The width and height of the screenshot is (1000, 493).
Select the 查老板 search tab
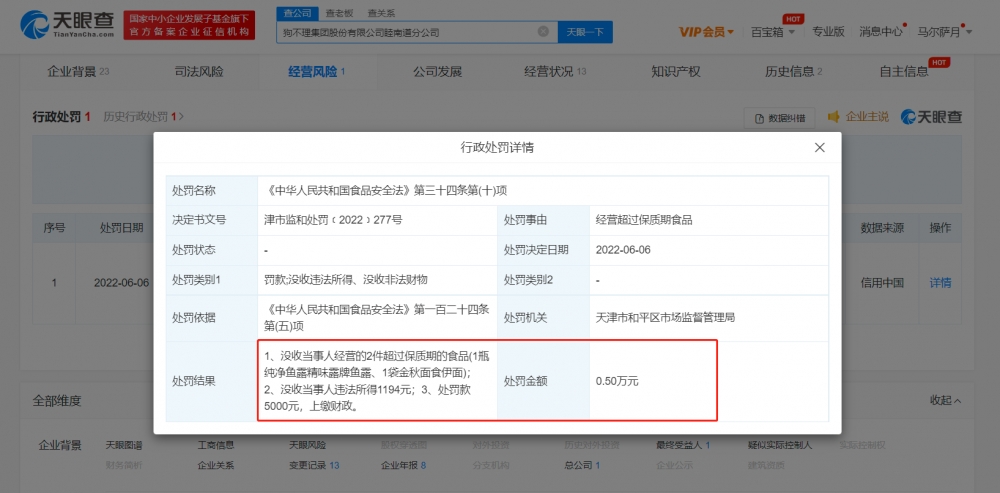pos(339,13)
